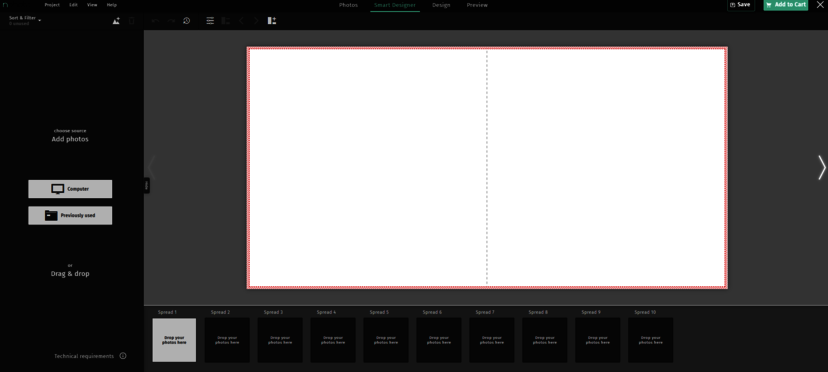
Task: Add photos from Computer
Action: point(70,189)
